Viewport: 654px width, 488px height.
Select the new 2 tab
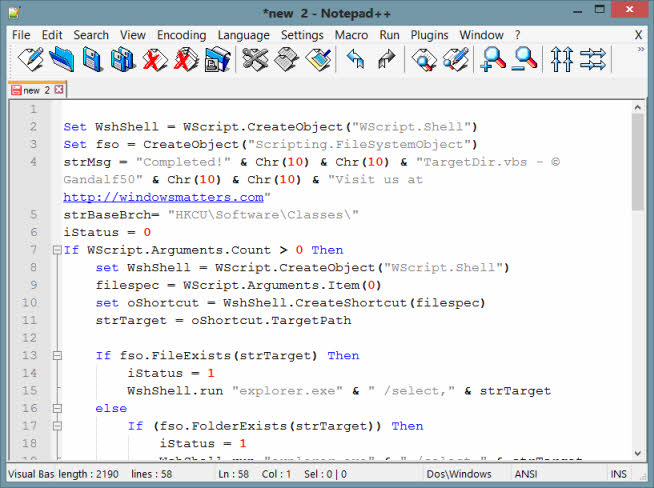(36, 90)
